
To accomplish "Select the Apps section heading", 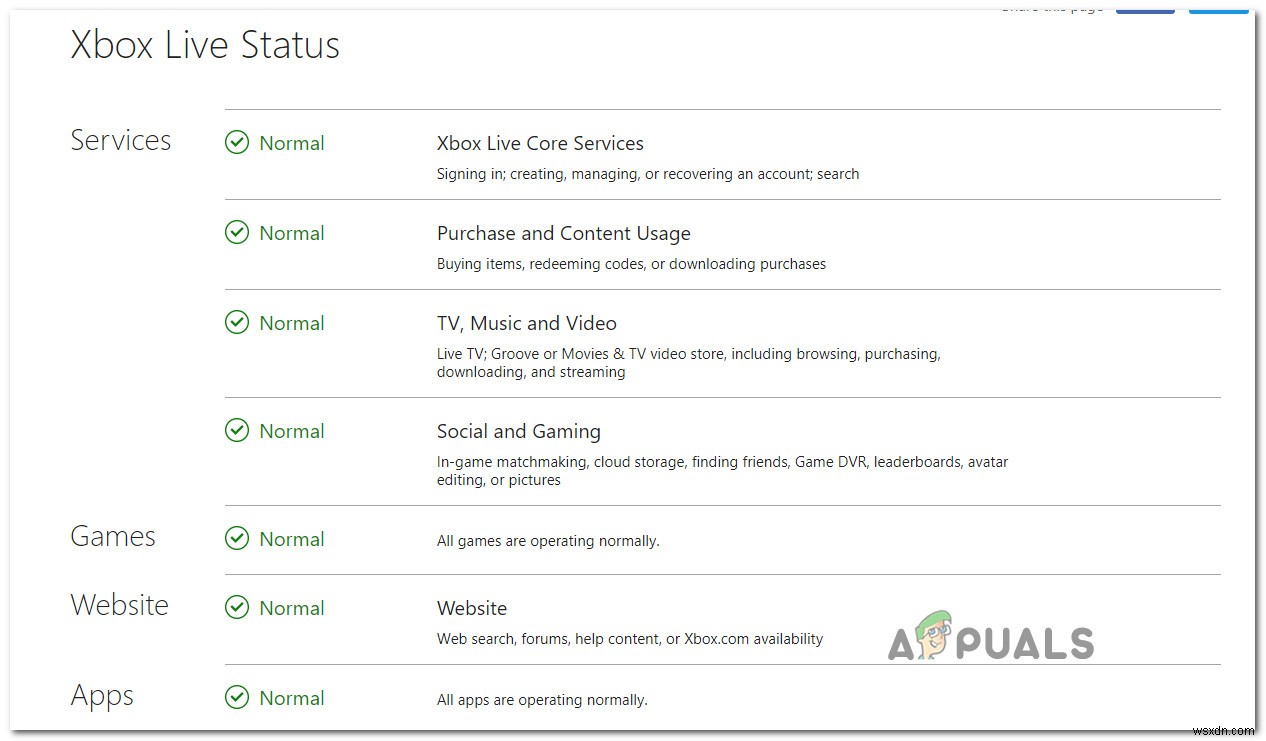I will tap(102, 696).
